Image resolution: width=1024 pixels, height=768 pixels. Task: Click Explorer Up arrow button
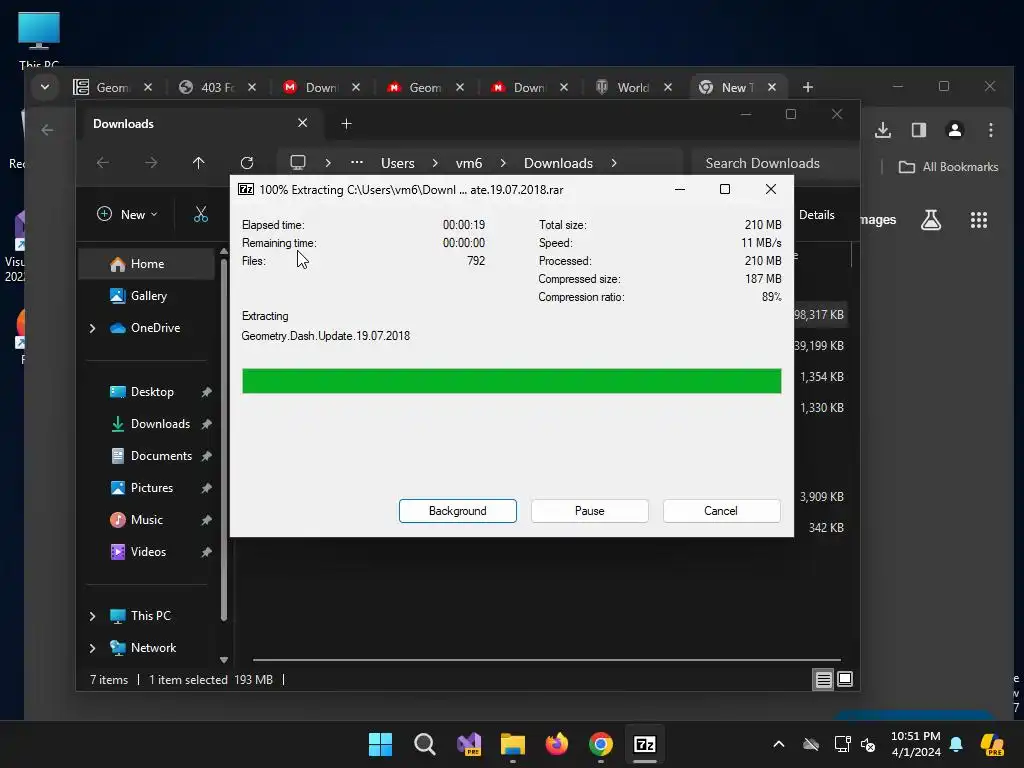[199, 163]
